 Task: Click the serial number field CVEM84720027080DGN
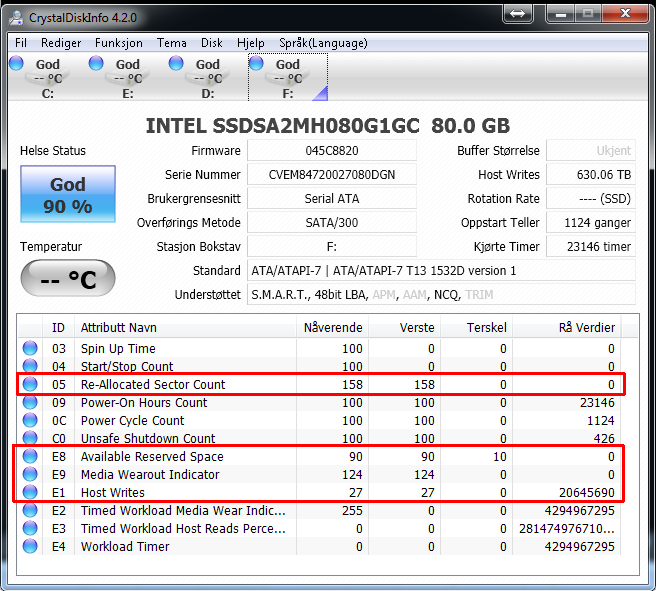(332, 174)
